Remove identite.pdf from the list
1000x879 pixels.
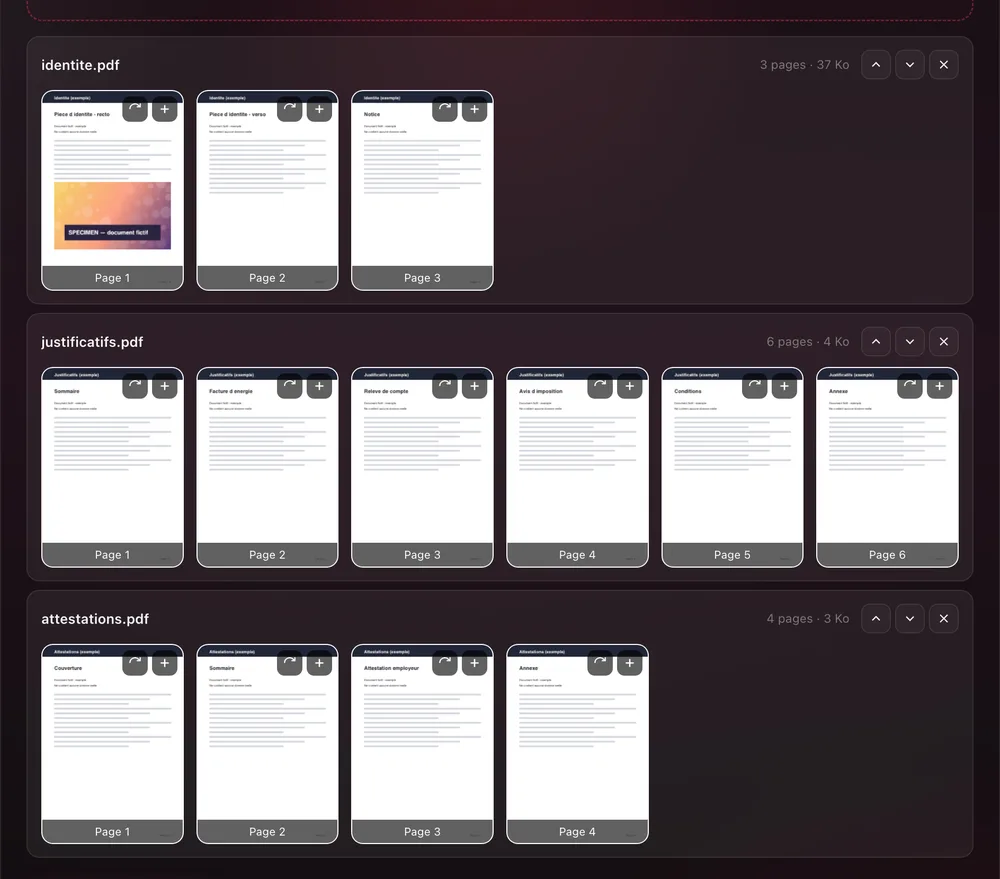(943, 64)
